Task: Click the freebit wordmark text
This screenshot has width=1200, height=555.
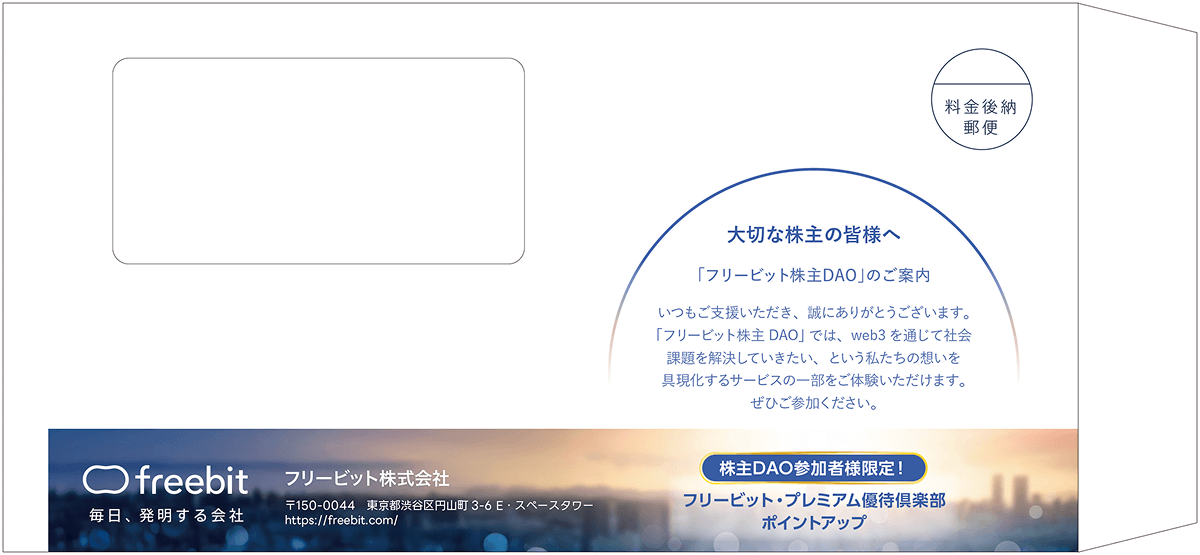Action: (191, 481)
